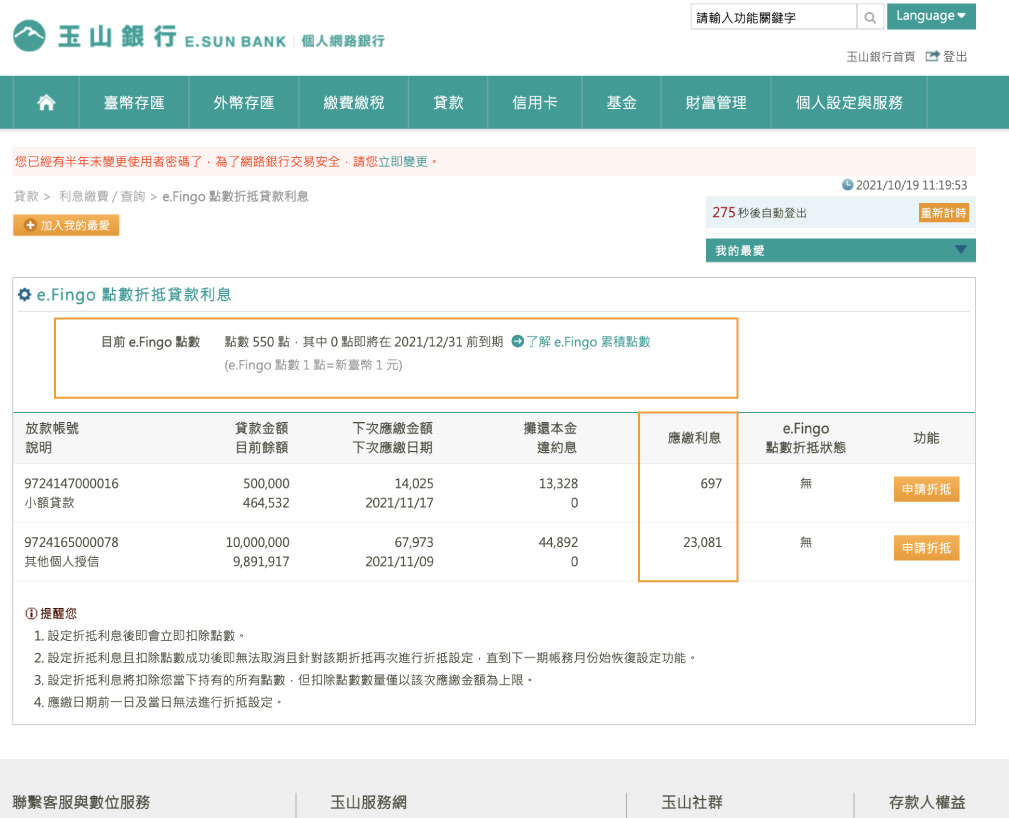
Task: Open the 財富管理 menu
Action: tap(716, 102)
